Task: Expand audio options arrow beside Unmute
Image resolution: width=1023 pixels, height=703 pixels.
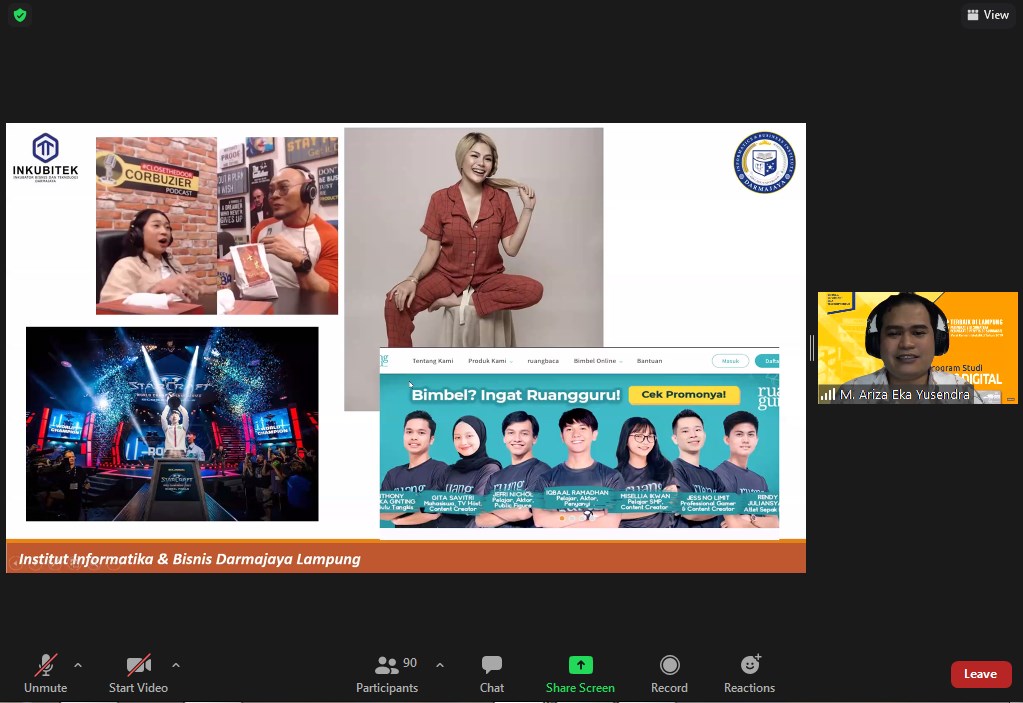Action: (x=78, y=665)
